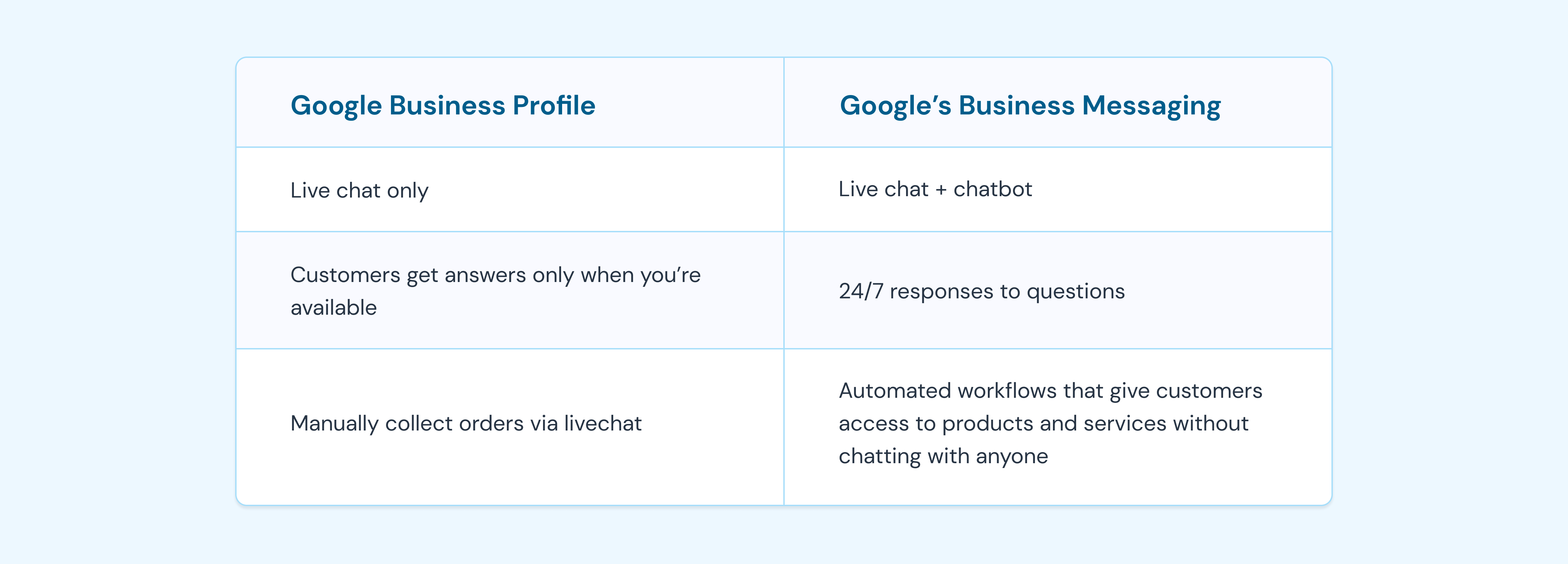The height and width of the screenshot is (564, 1568).
Task: Click 'Customers get answers only when you're available' text
Action: tap(496, 292)
